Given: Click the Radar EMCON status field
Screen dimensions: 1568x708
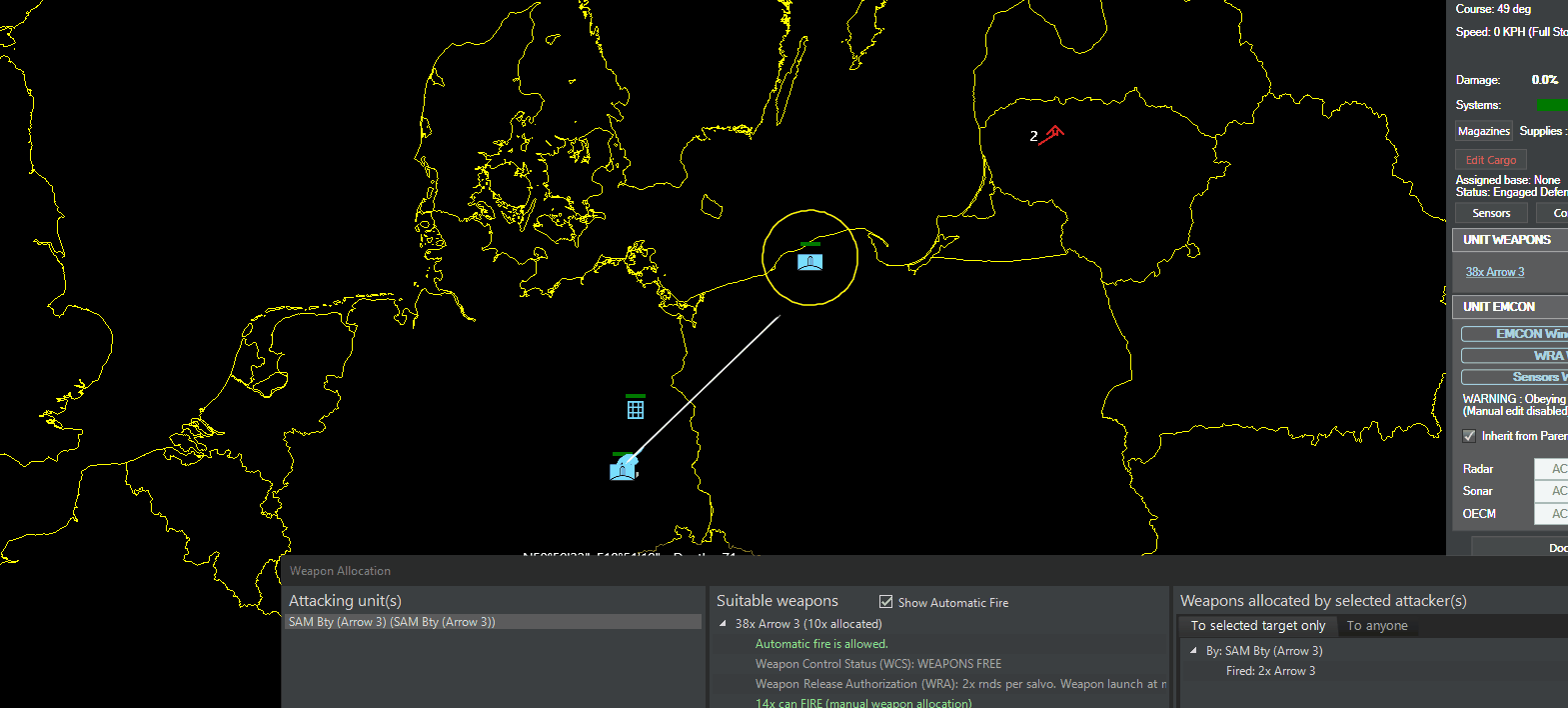Looking at the screenshot, I should 1551,469.
